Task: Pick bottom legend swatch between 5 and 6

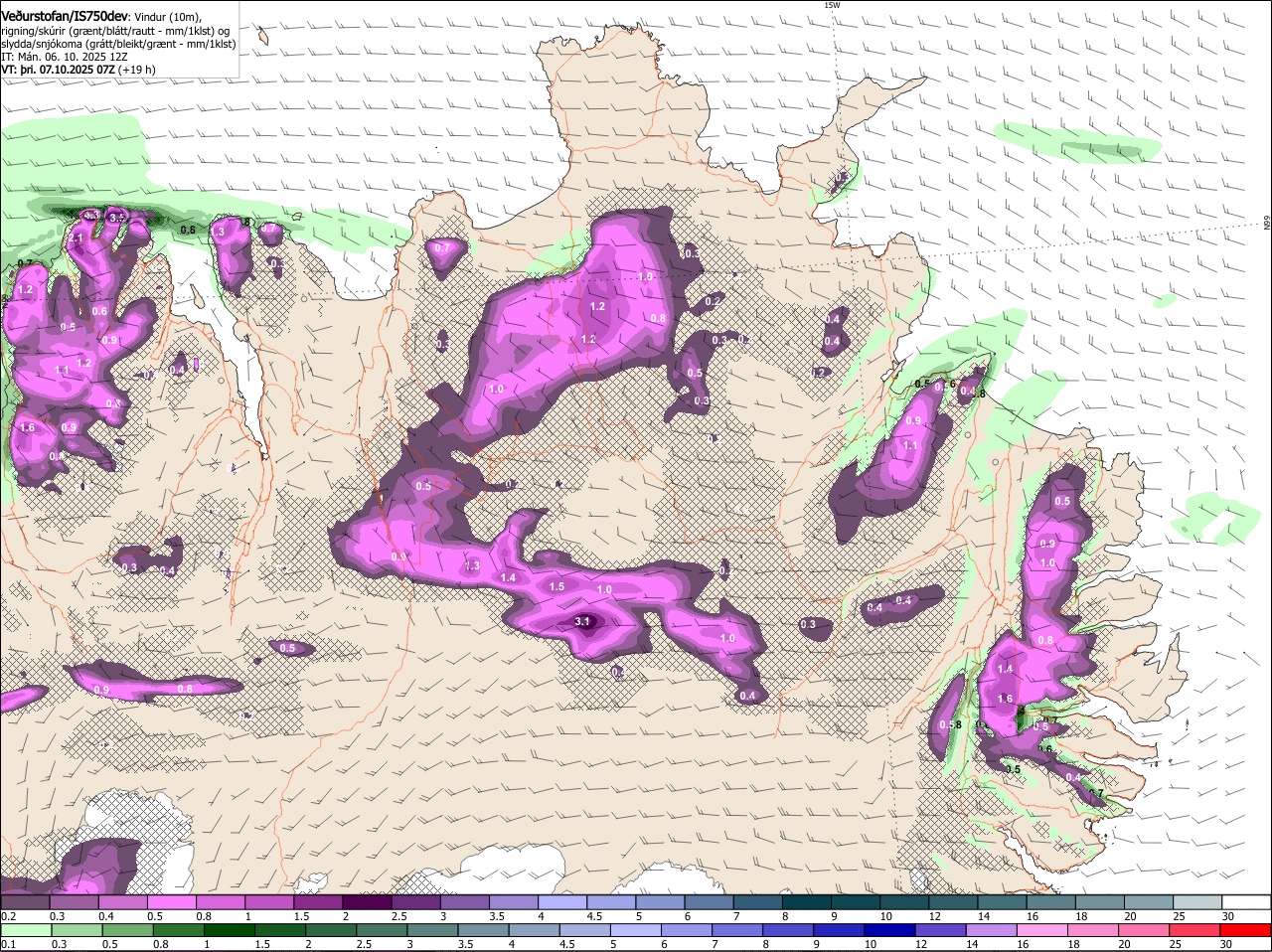Action: pos(637,930)
